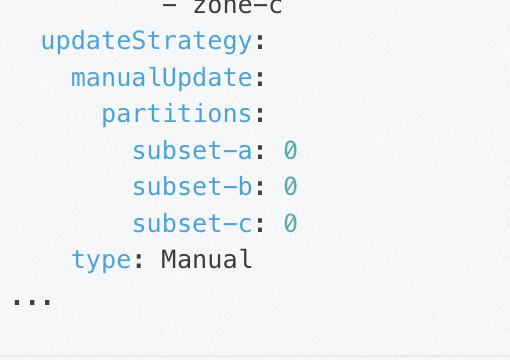Click the colon after partitions
Viewport: 510px width, 360px height.
pyautogui.click(x=260, y=115)
